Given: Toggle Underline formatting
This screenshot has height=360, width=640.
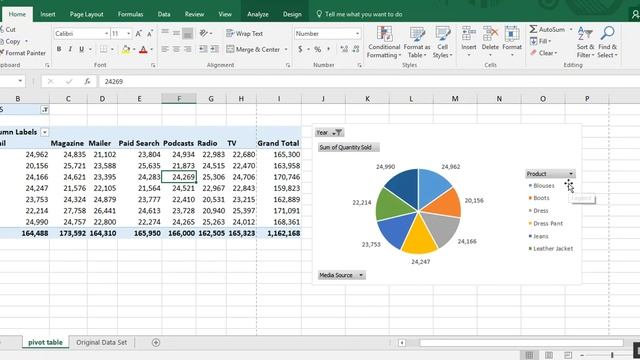Looking at the screenshot, I should click(82, 49).
